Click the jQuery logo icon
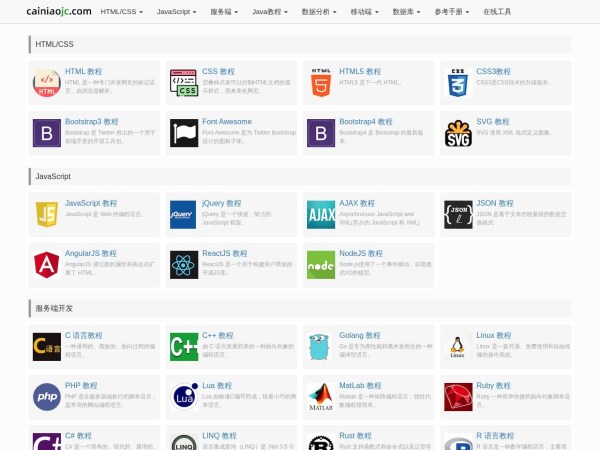Screen dimensions: 600x450 (183, 214)
